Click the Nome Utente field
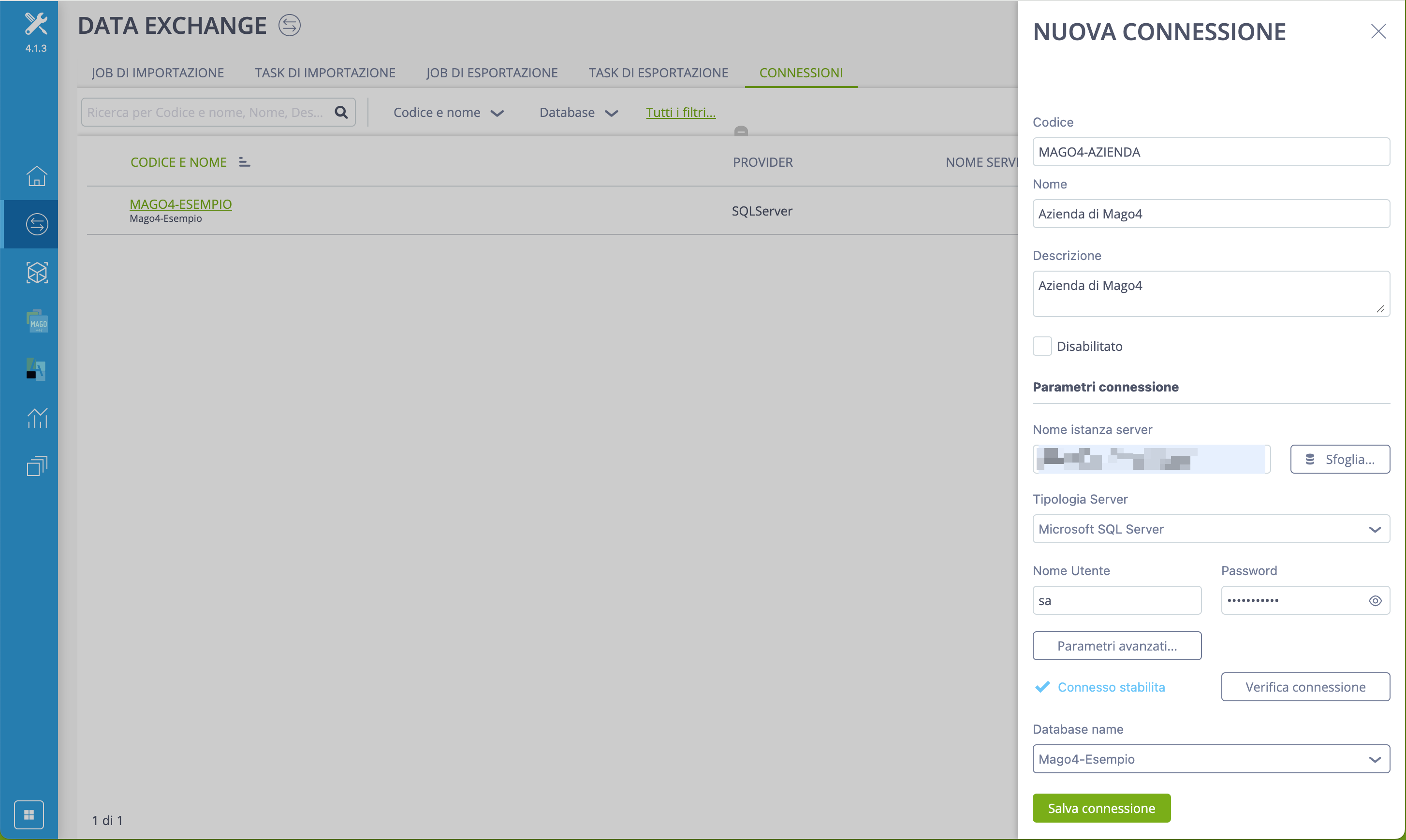This screenshot has width=1406, height=840. pos(1117,601)
